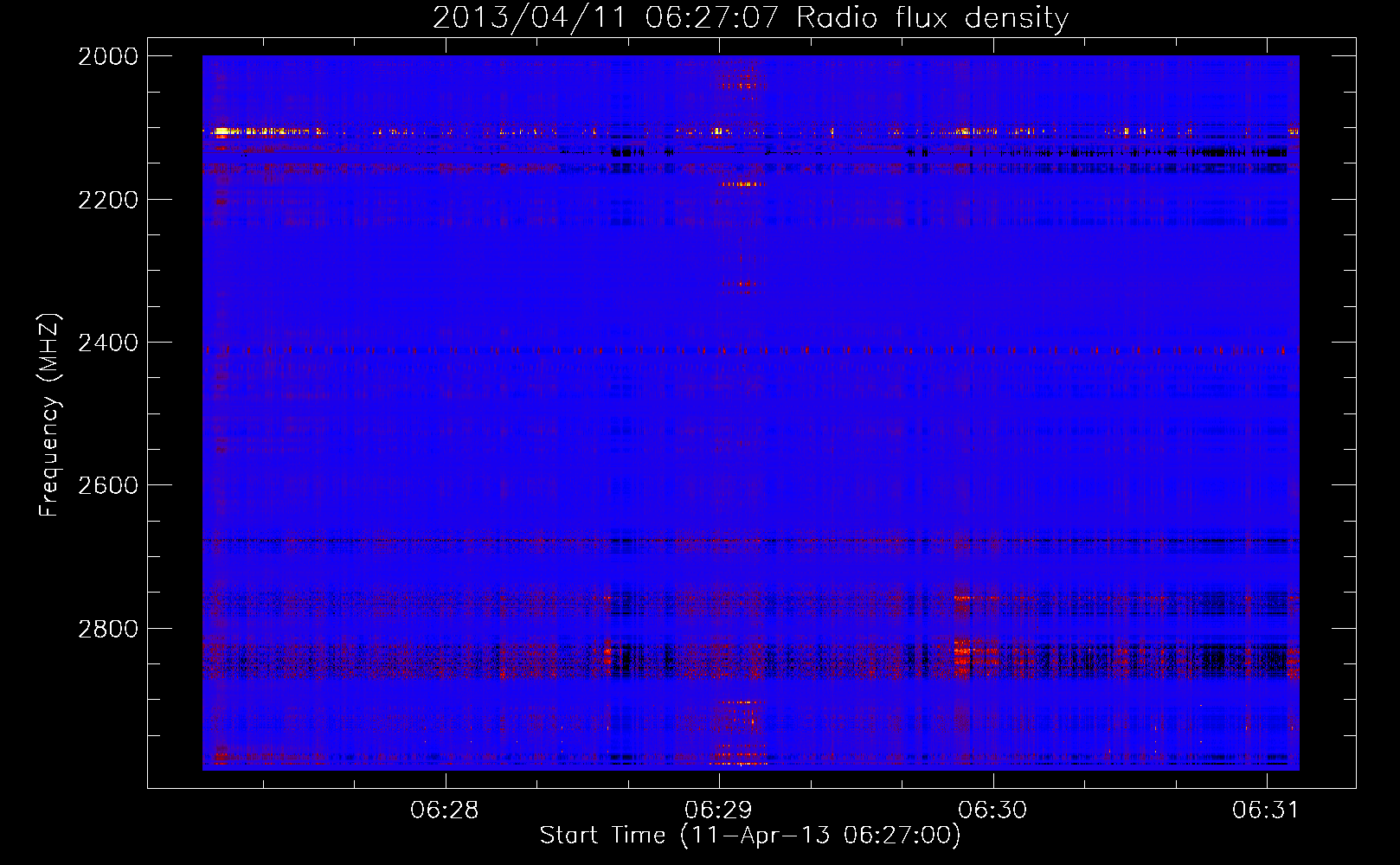Screen dimensions: 1400x865
Task: Click the 2000 frequency axis label
Action: click(108, 56)
